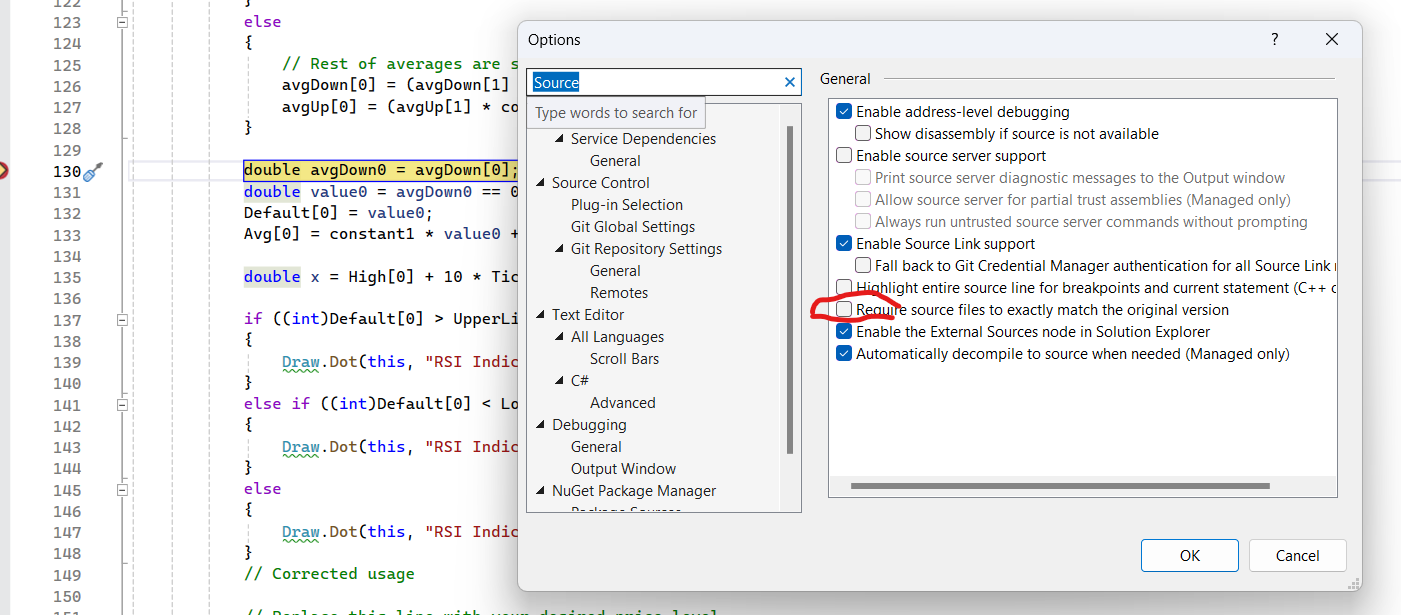Collapse the Debugging node
The width and height of the screenshot is (1401, 615).
click(x=541, y=425)
